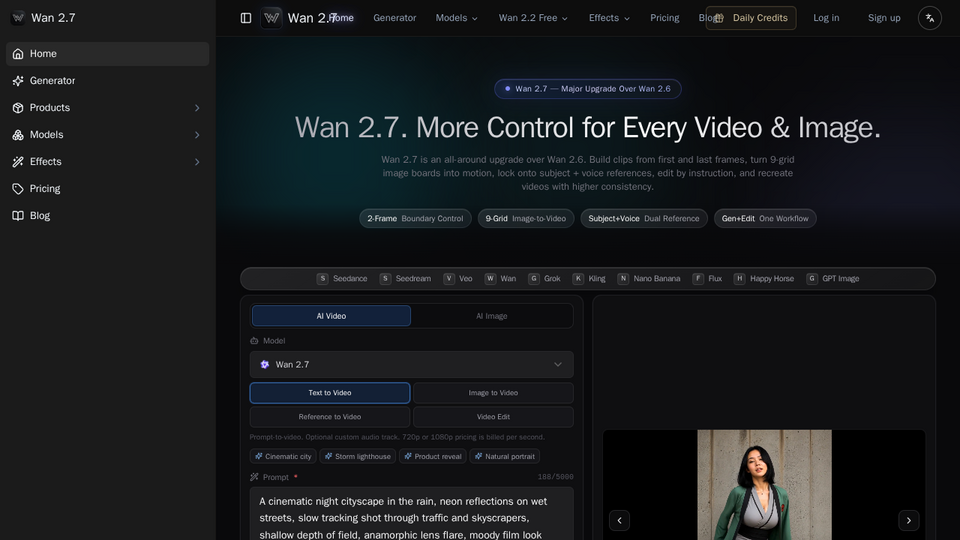Image resolution: width=960 pixels, height=540 pixels.
Task: Click the Prompt magic wand icon
Action: click(254, 477)
